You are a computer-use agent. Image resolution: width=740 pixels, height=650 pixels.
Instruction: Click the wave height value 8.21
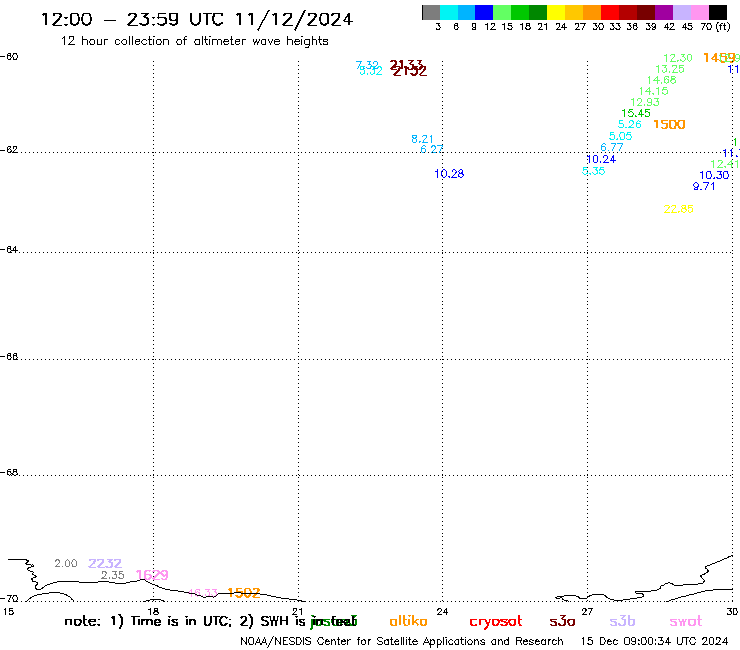point(422,139)
